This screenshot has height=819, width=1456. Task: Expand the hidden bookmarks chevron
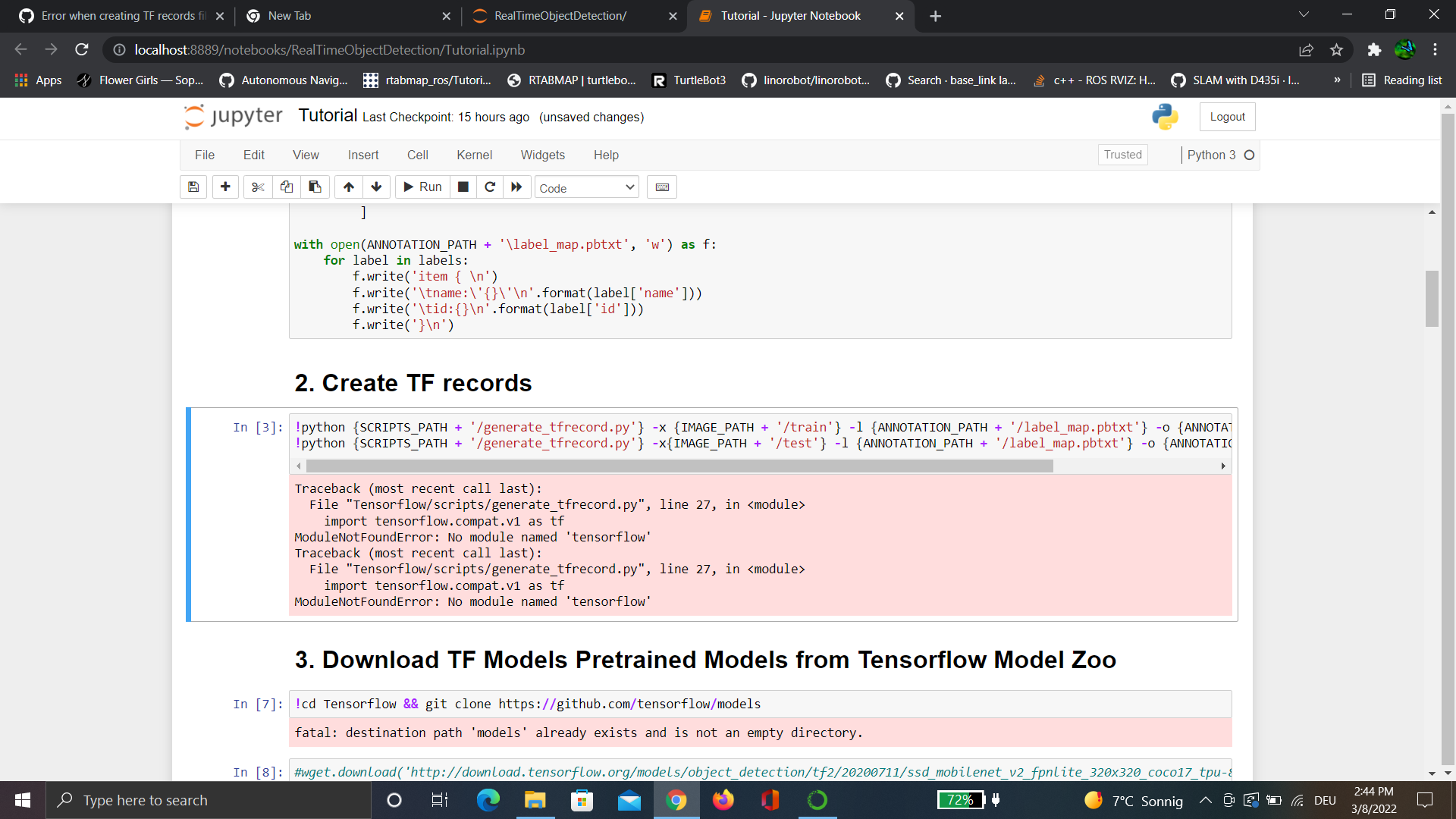1337,80
